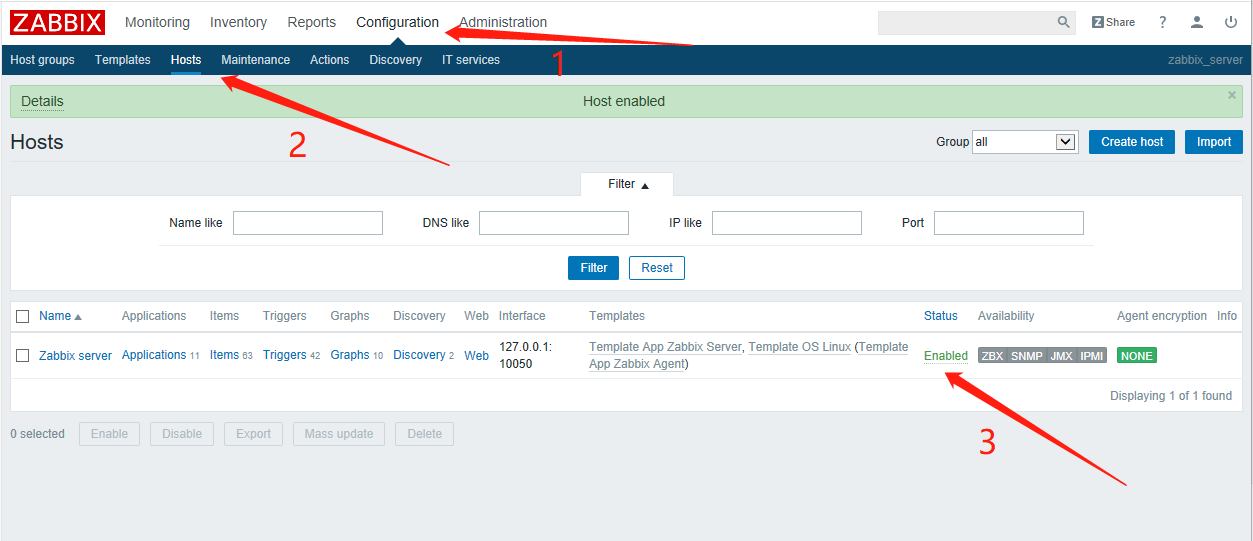Go to Maintenance submenu
1253x541 pixels.
click(255, 60)
